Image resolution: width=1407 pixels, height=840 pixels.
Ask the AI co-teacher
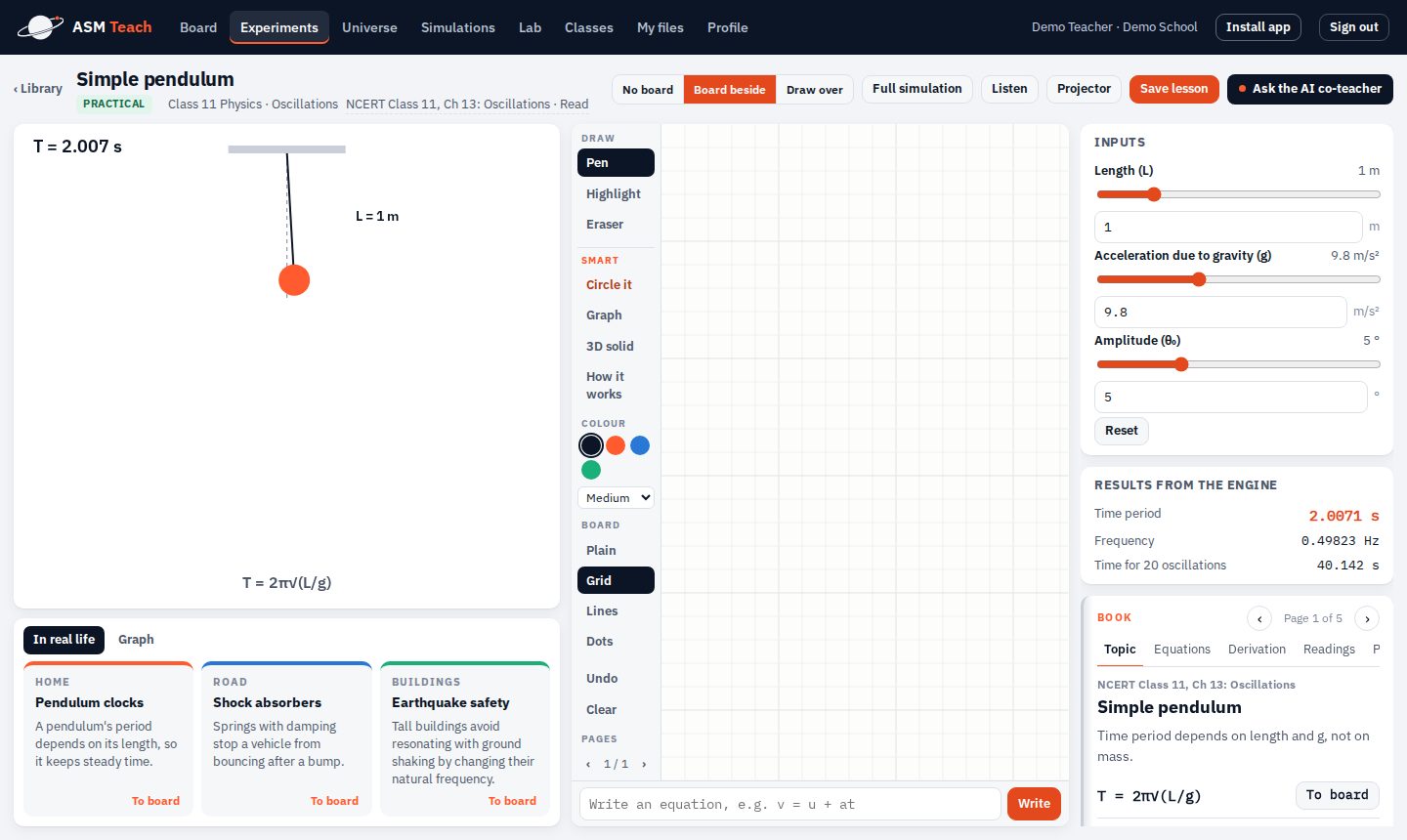(x=1310, y=89)
